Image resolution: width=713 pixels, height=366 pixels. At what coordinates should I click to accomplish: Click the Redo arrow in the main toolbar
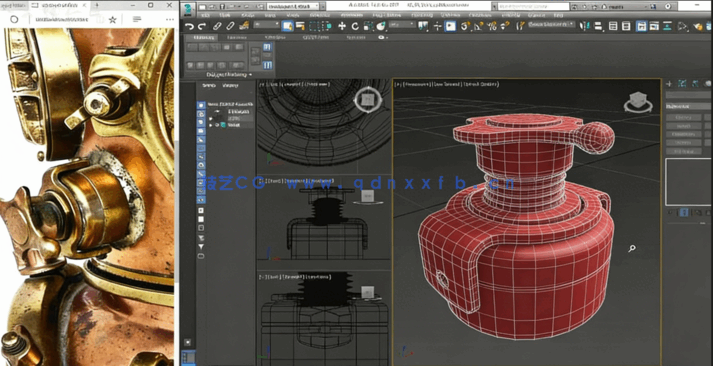pos(202,26)
